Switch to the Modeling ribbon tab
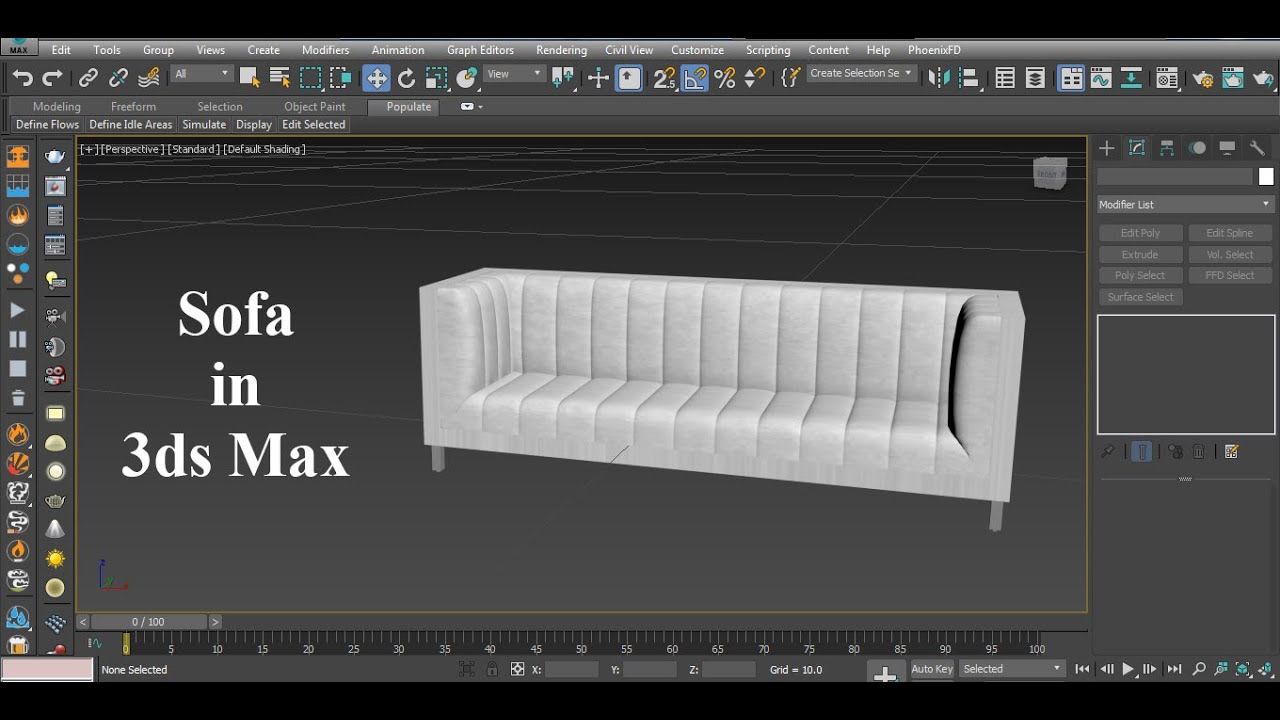This screenshot has width=1280, height=720. coord(57,107)
